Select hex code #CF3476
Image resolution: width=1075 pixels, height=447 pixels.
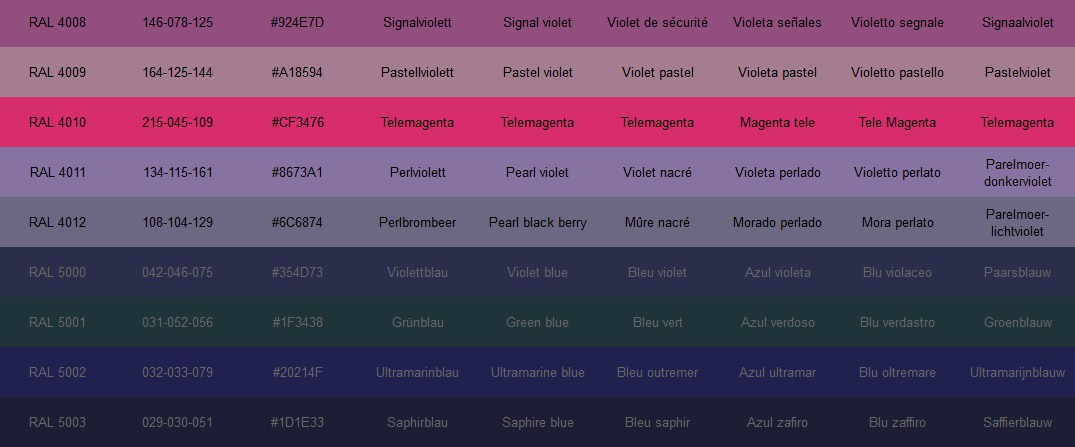pyautogui.click(x=297, y=122)
